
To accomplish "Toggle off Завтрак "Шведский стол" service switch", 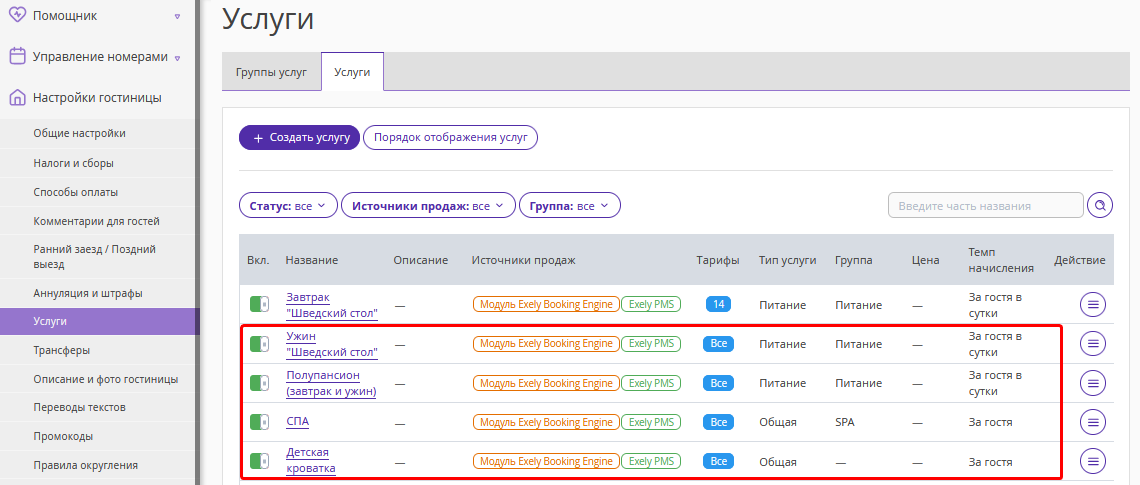I will coord(260,304).
